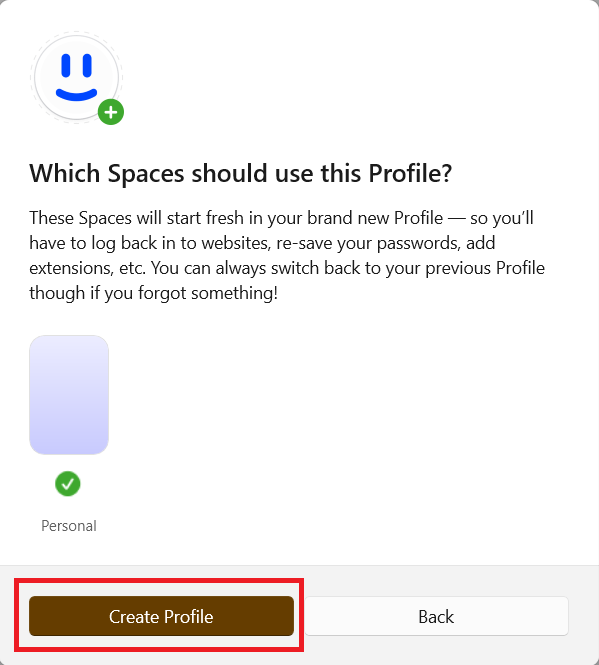
Task: Click the Personal space label
Action: [69, 526]
